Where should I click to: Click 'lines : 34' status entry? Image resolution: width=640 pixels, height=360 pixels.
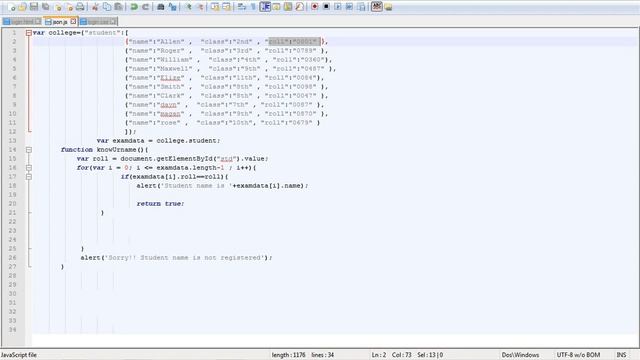coord(323,355)
